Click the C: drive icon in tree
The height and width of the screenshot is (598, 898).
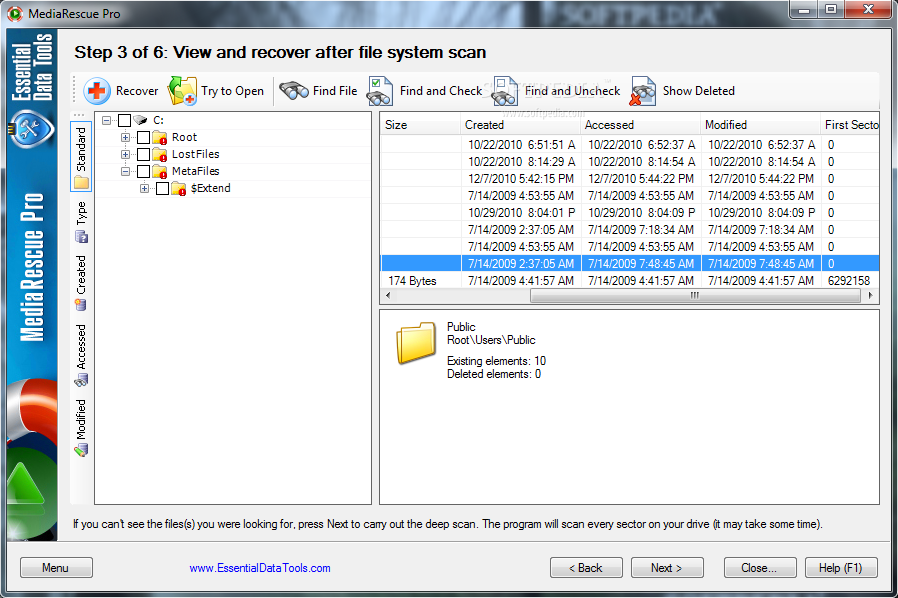[x=140, y=120]
